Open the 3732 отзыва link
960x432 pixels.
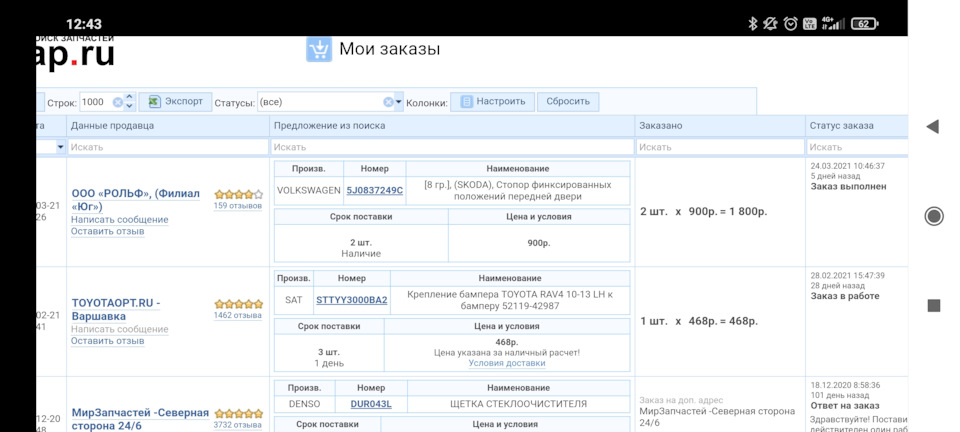(238, 425)
